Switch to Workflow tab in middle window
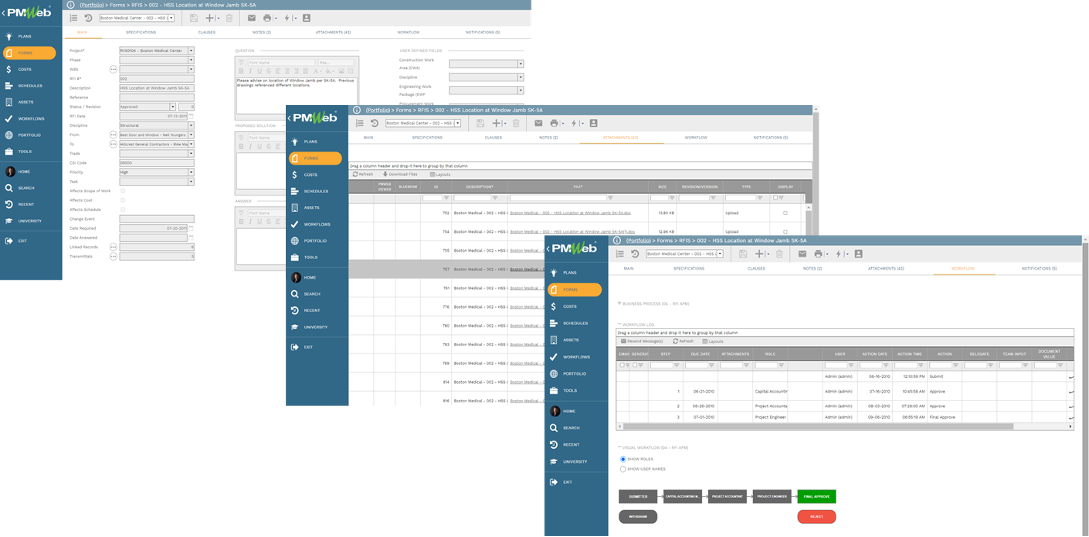The width and height of the screenshot is (1089, 537). (x=696, y=138)
